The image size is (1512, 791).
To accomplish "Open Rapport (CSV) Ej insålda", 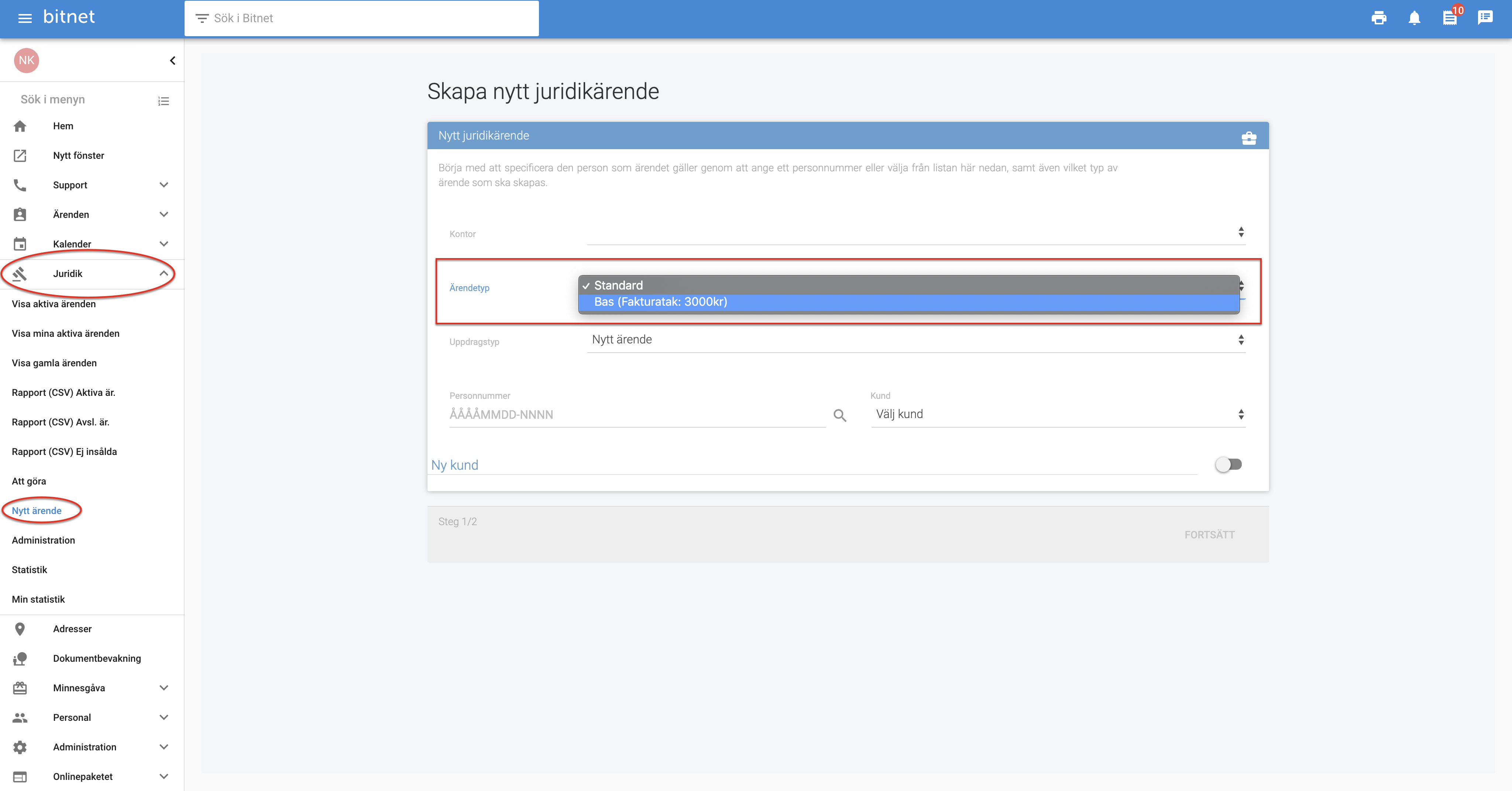I will (65, 452).
